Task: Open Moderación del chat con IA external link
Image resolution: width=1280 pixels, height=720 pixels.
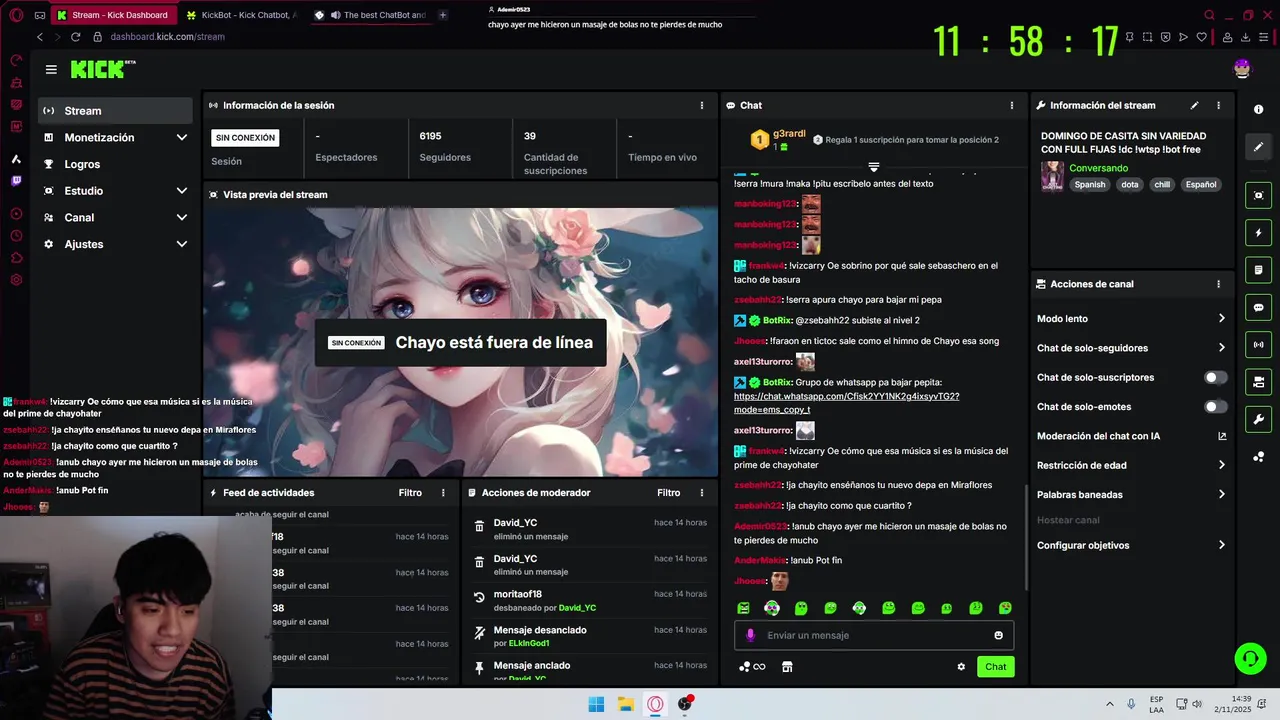Action: 1221,436
